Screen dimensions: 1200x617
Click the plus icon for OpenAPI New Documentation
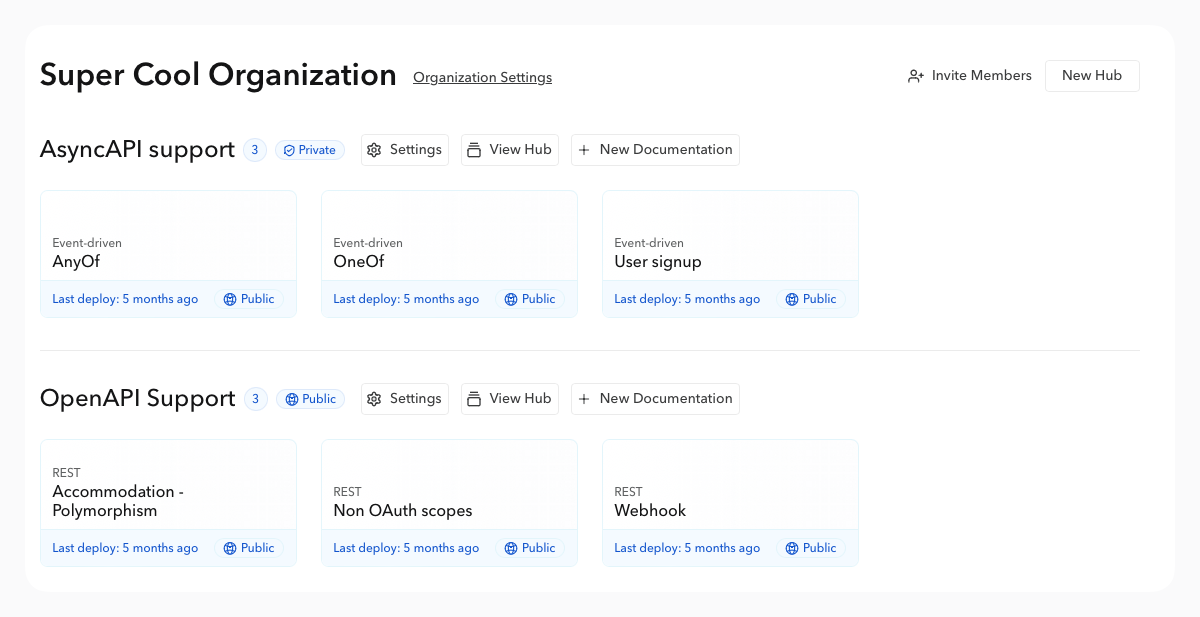tap(584, 399)
